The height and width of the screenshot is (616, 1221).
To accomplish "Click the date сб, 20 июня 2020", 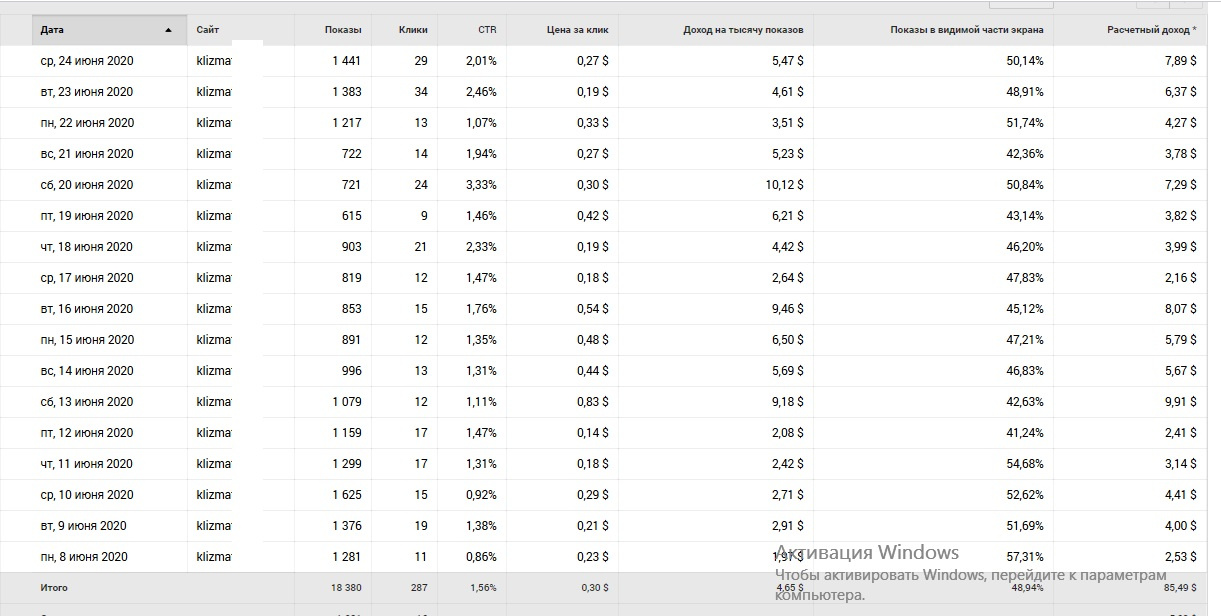I will [87, 185].
